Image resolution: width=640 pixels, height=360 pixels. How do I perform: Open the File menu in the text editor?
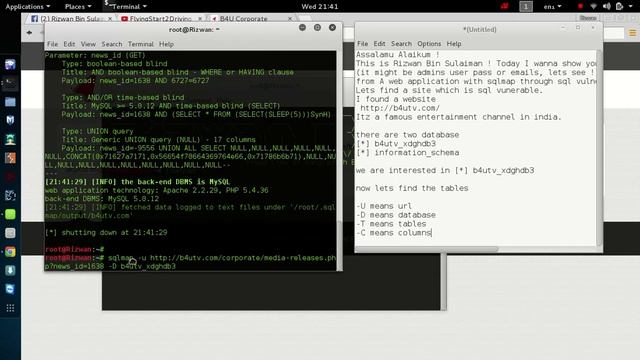click(x=362, y=44)
